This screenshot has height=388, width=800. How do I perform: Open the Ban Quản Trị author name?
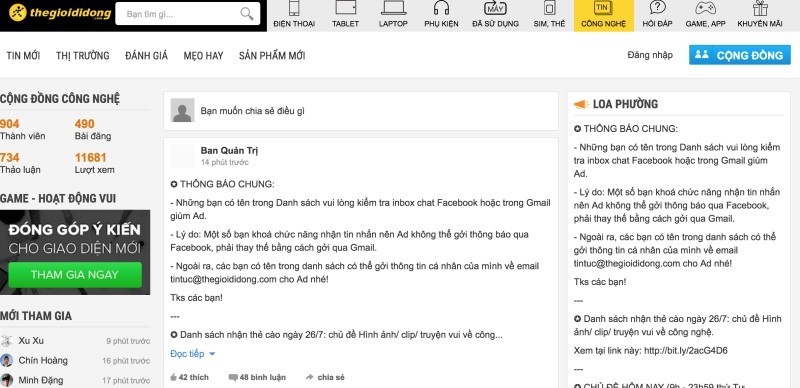click(229, 150)
